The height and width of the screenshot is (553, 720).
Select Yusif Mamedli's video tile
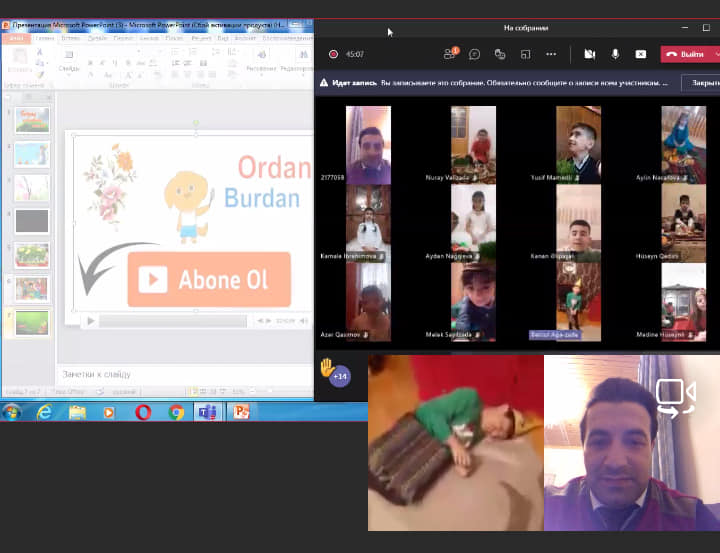pyautogui.click(x=579, y=145)
